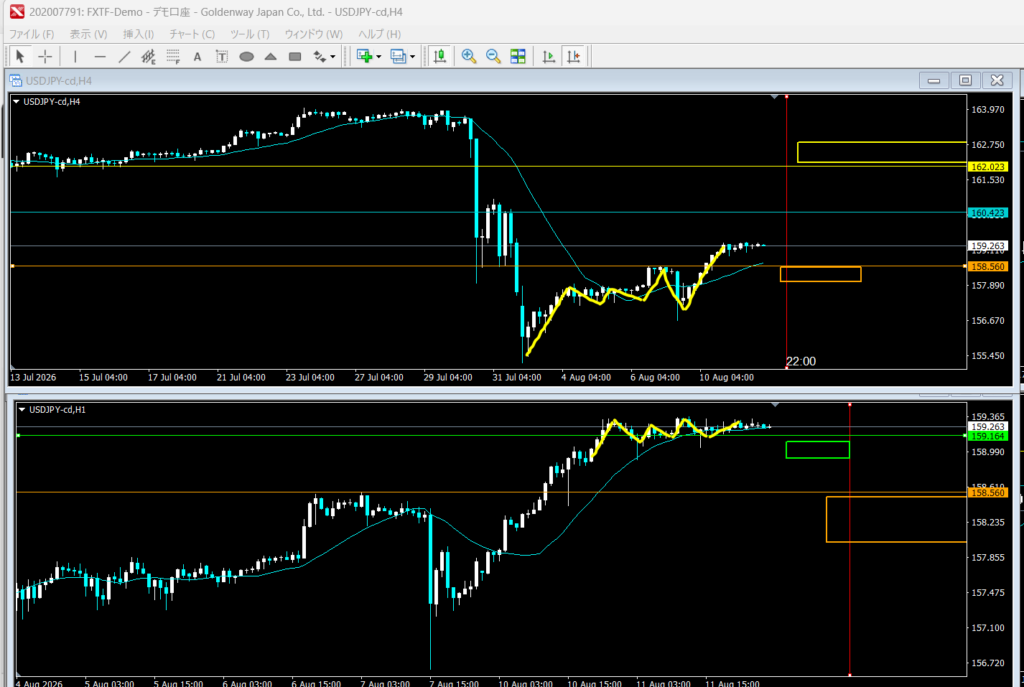The image size is (1024, 687).
Task: Click the chart templates icon
Action: [398, 57]
